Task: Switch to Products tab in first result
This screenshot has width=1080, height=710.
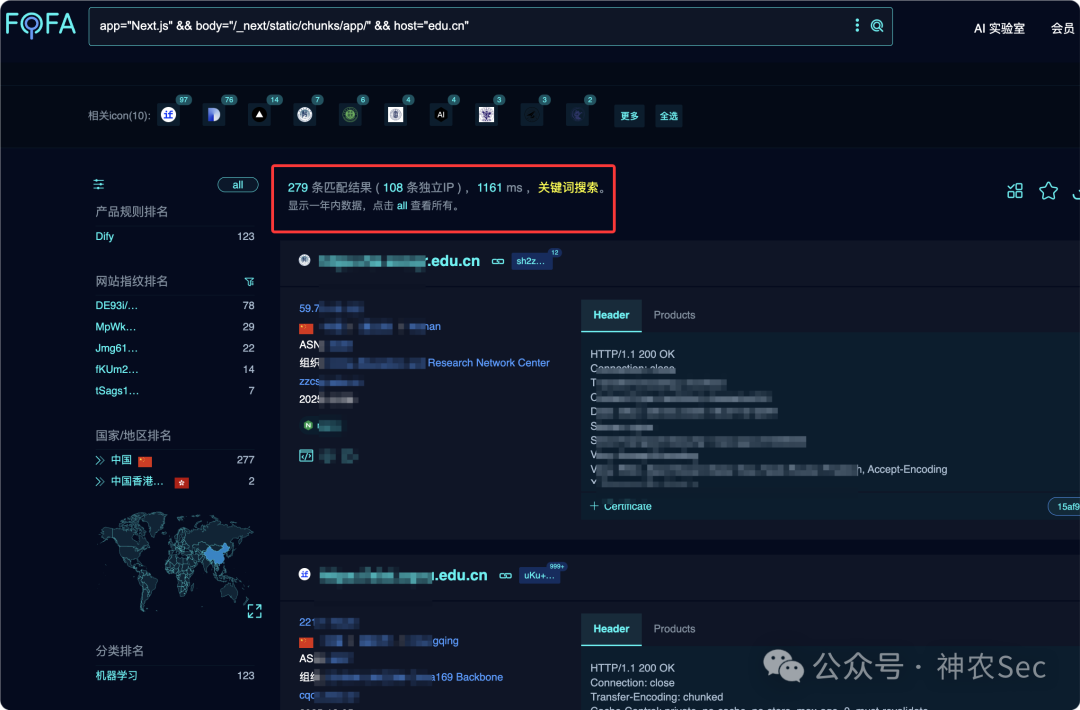Action: (x=674, y=315)
